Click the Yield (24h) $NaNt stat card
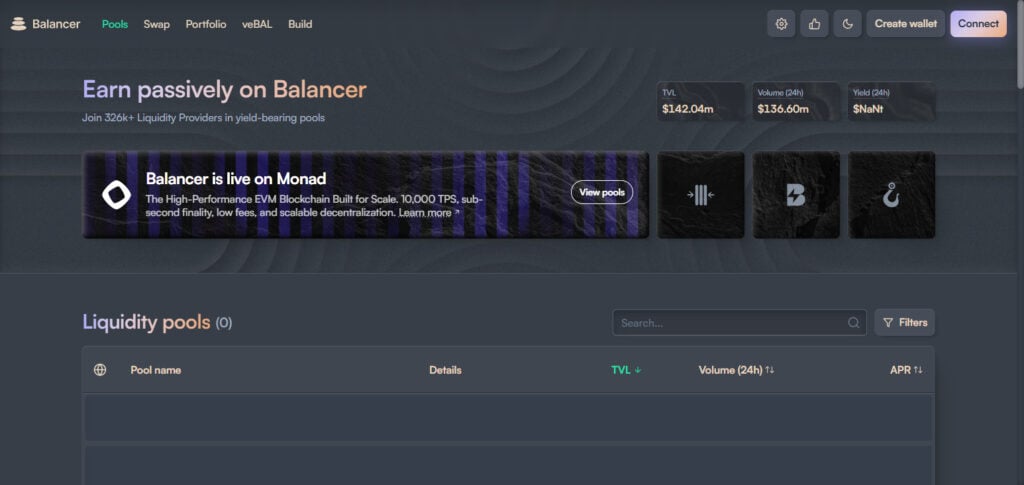 tap(891, 101)
